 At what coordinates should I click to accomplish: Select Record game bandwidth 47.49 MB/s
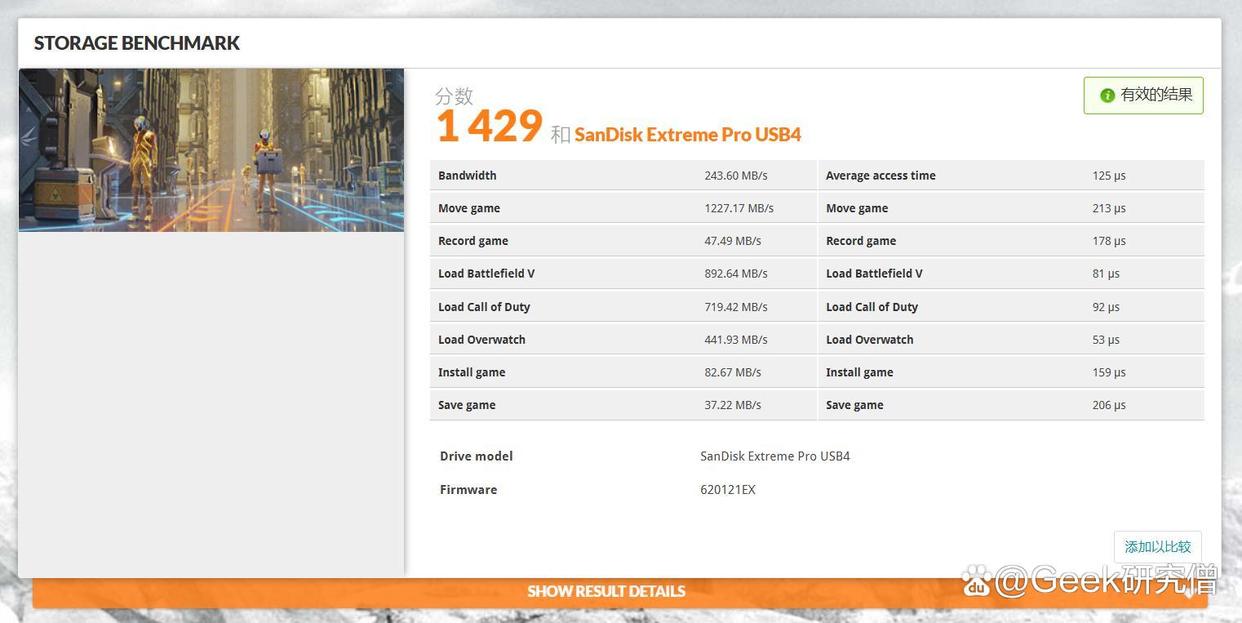tap(733, 241)
